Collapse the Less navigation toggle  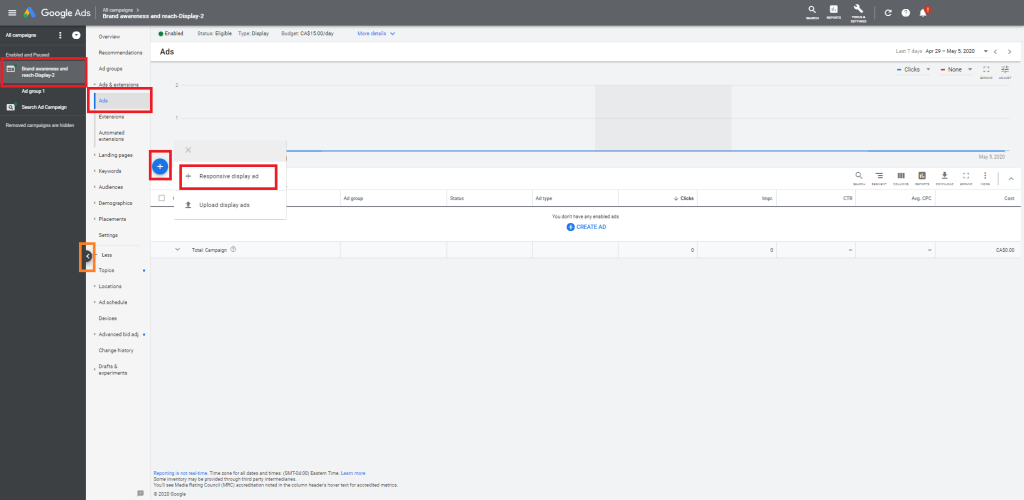106,255
